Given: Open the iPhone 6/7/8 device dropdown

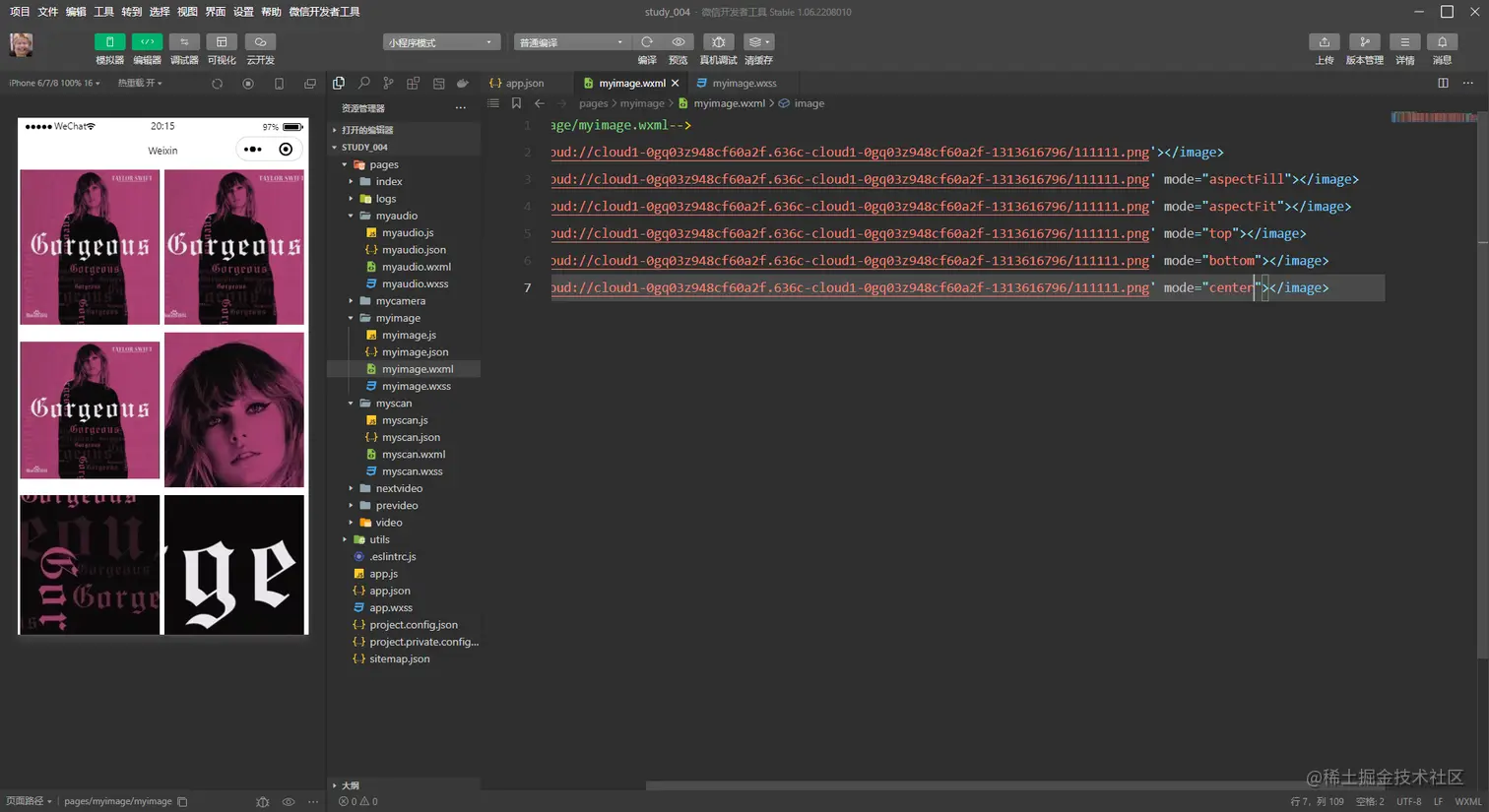Looking at the screenshot, I should coord(54,84).
